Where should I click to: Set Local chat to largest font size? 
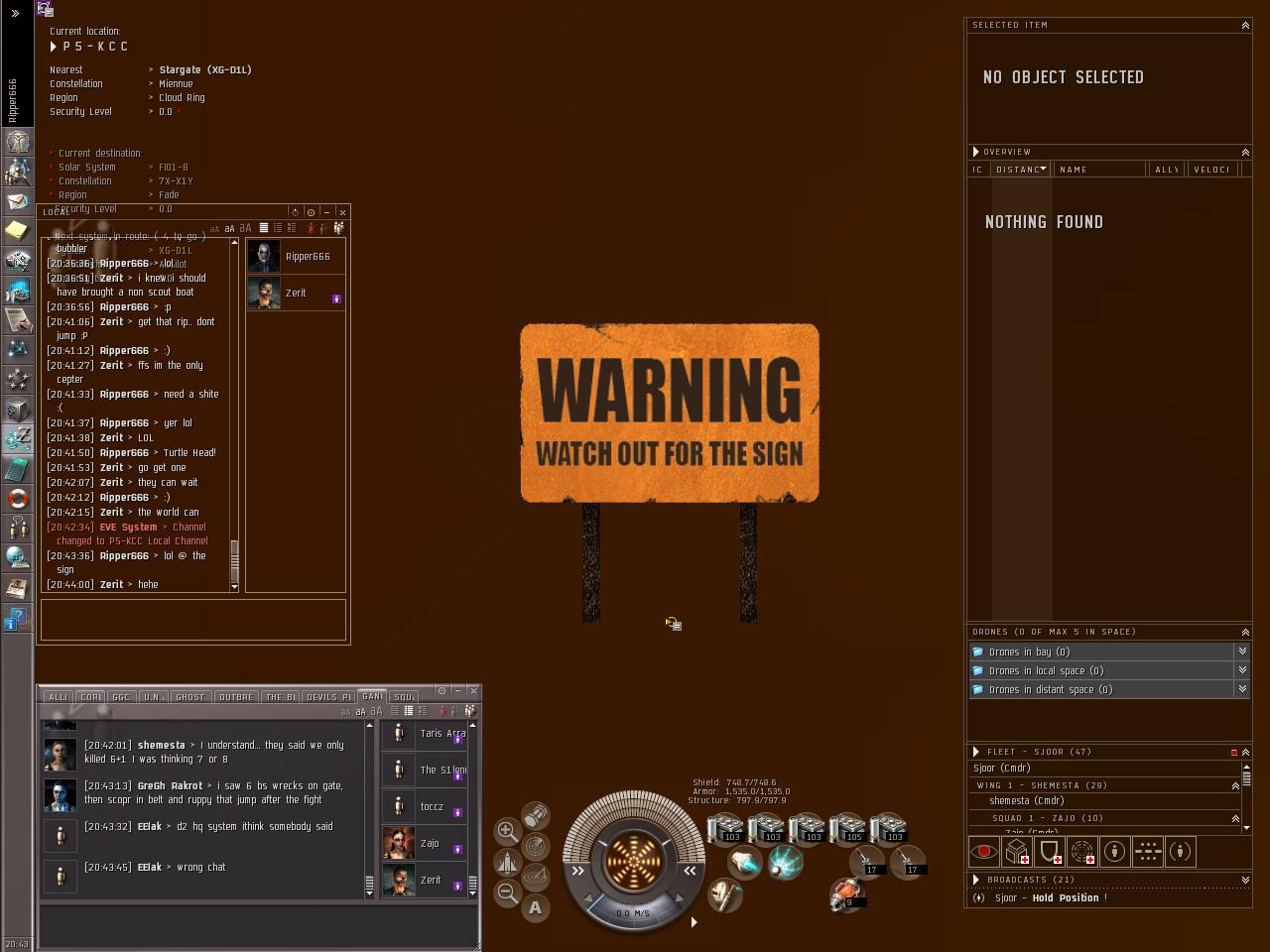tap(246, 228)
